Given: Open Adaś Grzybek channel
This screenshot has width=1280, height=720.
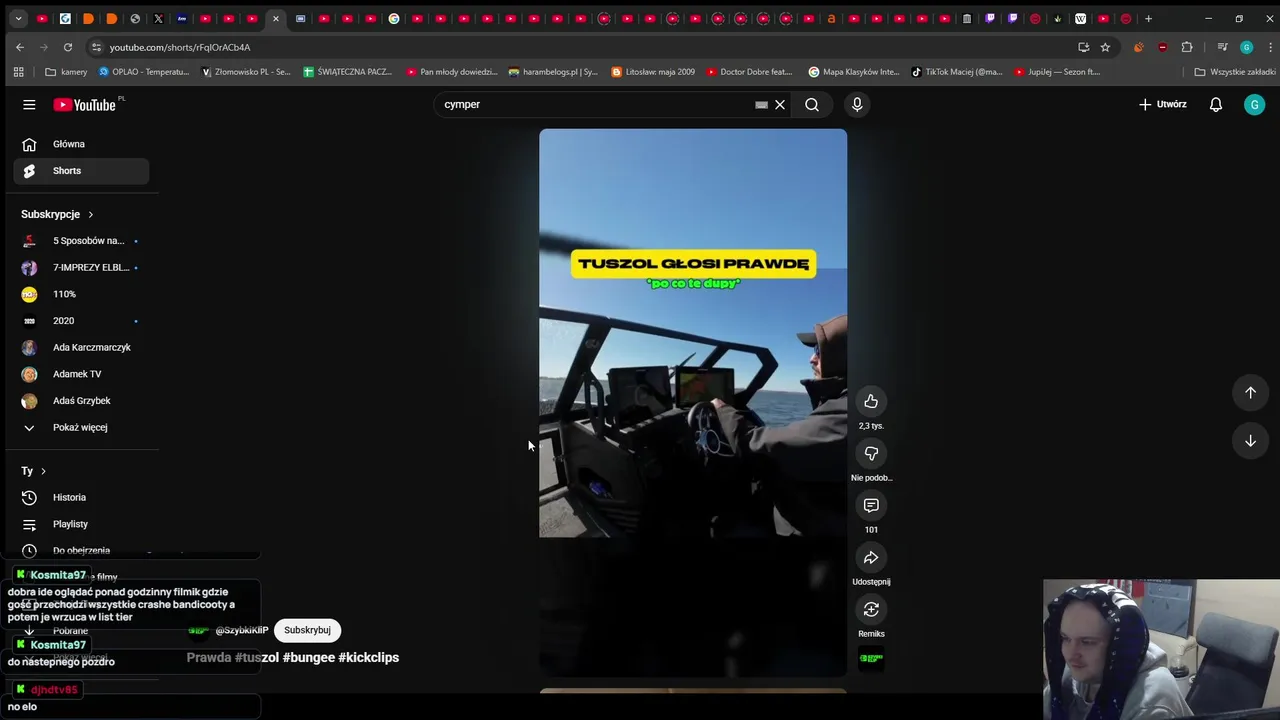Looking at the screenshot, I should (81, 401).
